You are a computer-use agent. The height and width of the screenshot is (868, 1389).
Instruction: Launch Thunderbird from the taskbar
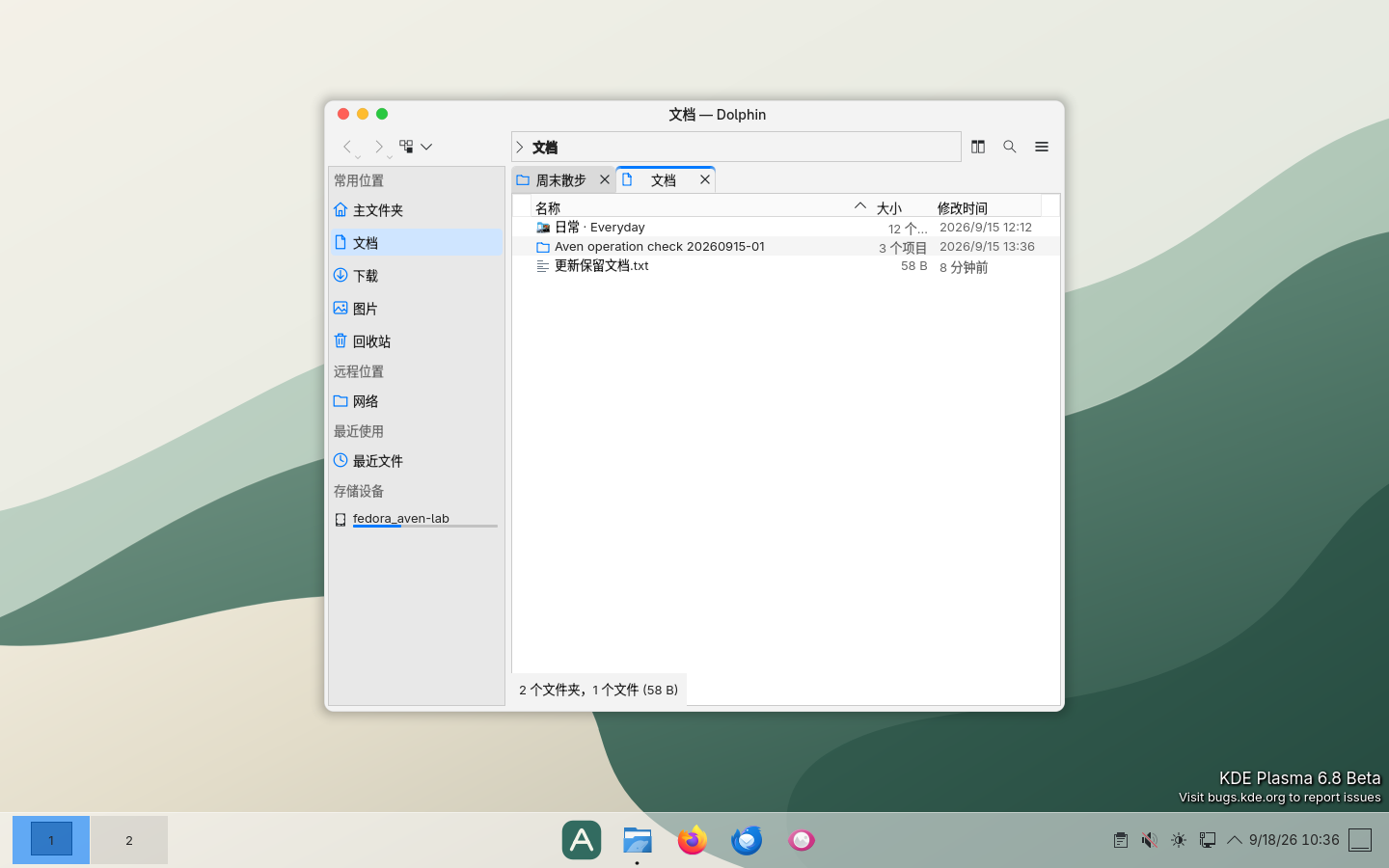pyautogui.click(x=747, y=840)
